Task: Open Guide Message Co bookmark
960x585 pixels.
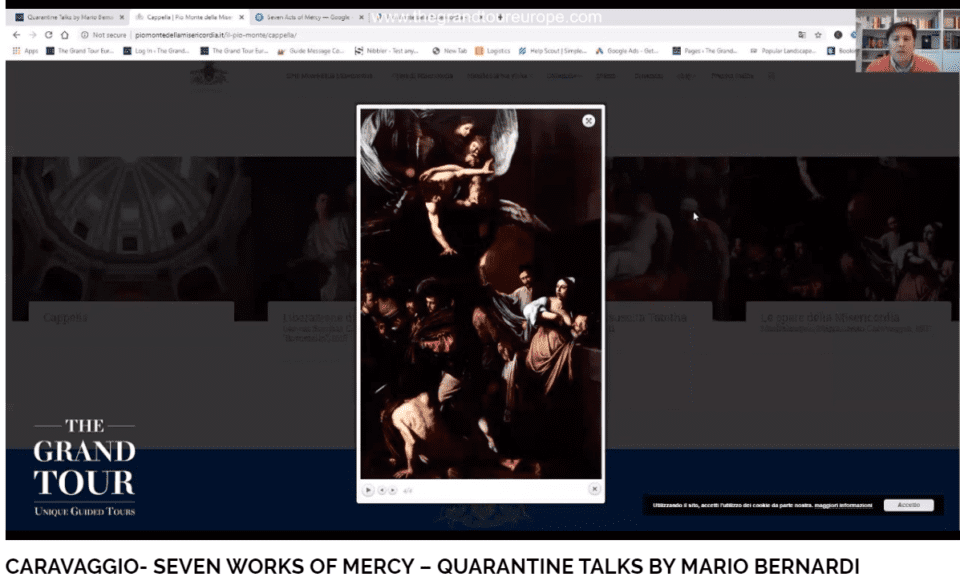Action: pyautogui.click(x=310, y=51)
